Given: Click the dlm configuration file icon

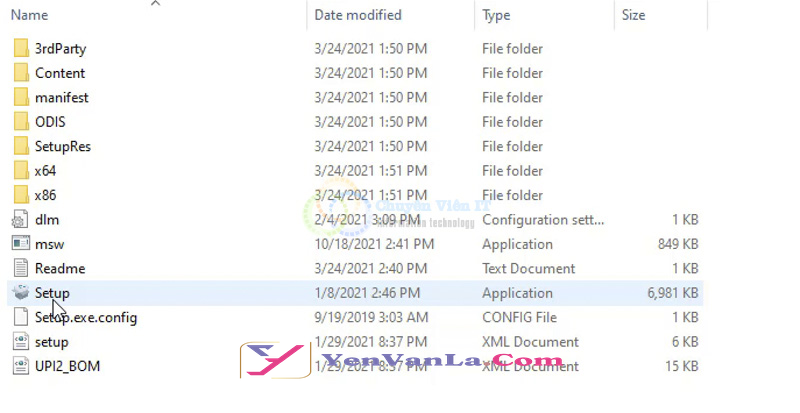Looking at the screenshot, I should (x=21, y=220).
